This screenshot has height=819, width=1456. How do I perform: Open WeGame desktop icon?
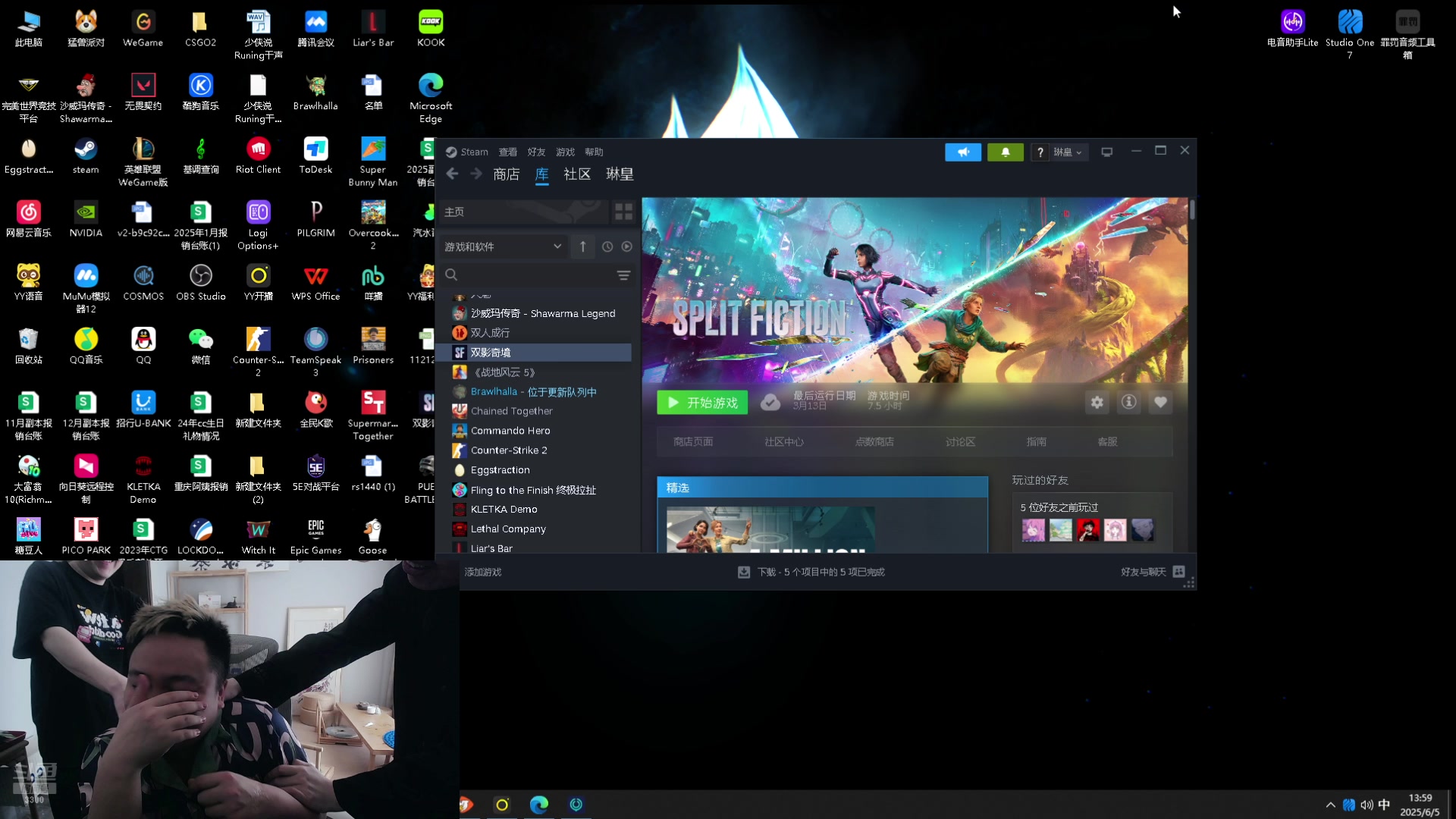tap(143, 30)
